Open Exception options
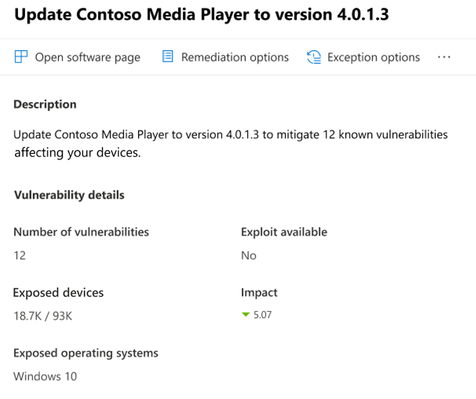The height and width of the screenshot is (399, 476). (x=373, y=57)
